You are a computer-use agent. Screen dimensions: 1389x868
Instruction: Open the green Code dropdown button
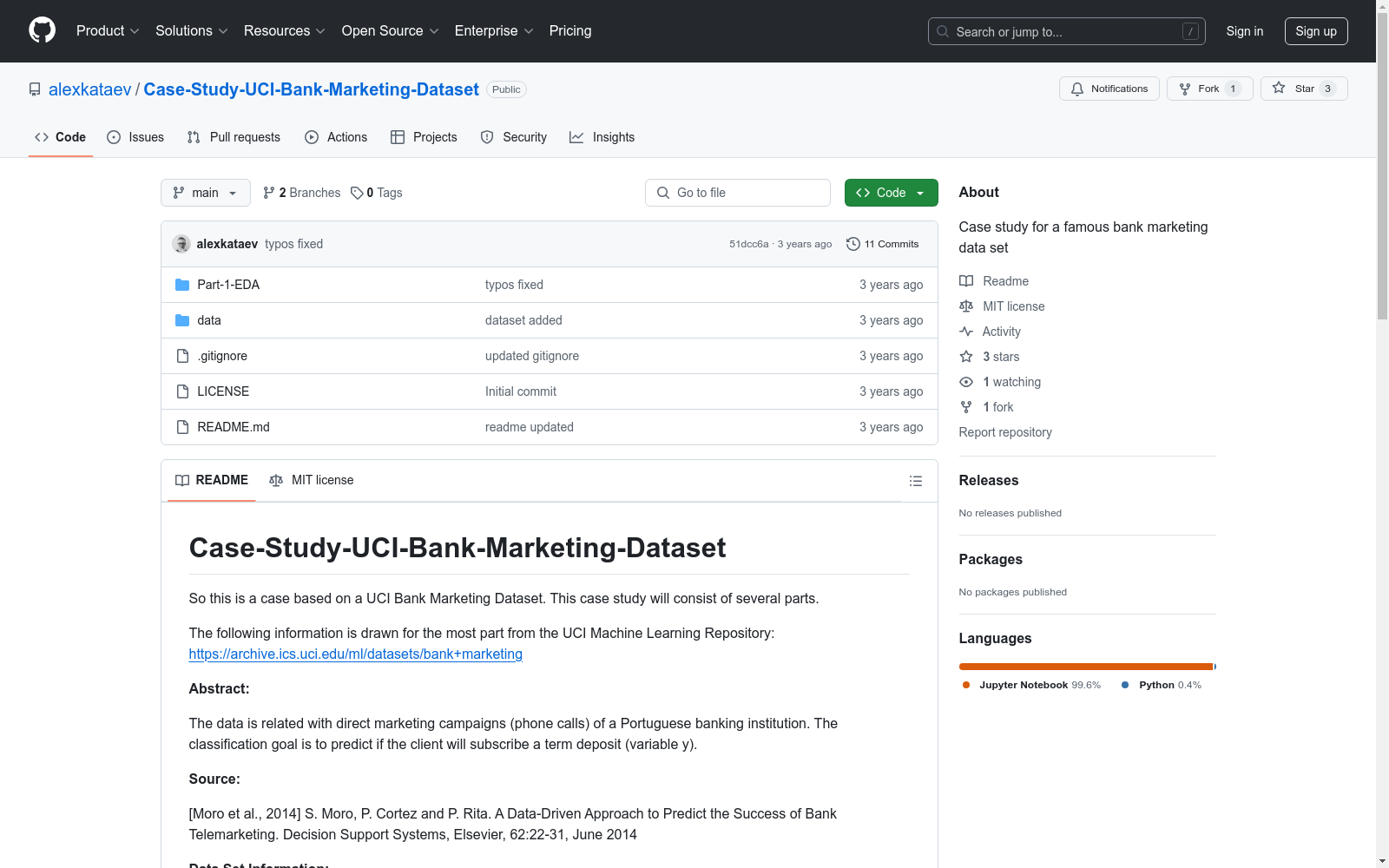tap(891, 193)
